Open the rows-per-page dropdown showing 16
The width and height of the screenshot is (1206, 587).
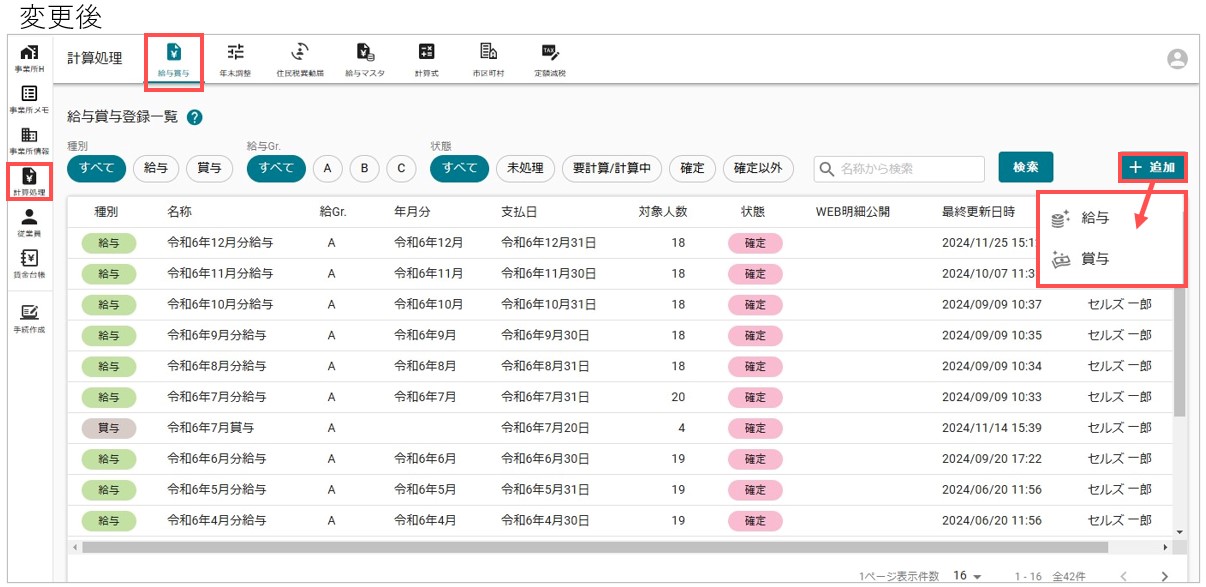[968, 576]
